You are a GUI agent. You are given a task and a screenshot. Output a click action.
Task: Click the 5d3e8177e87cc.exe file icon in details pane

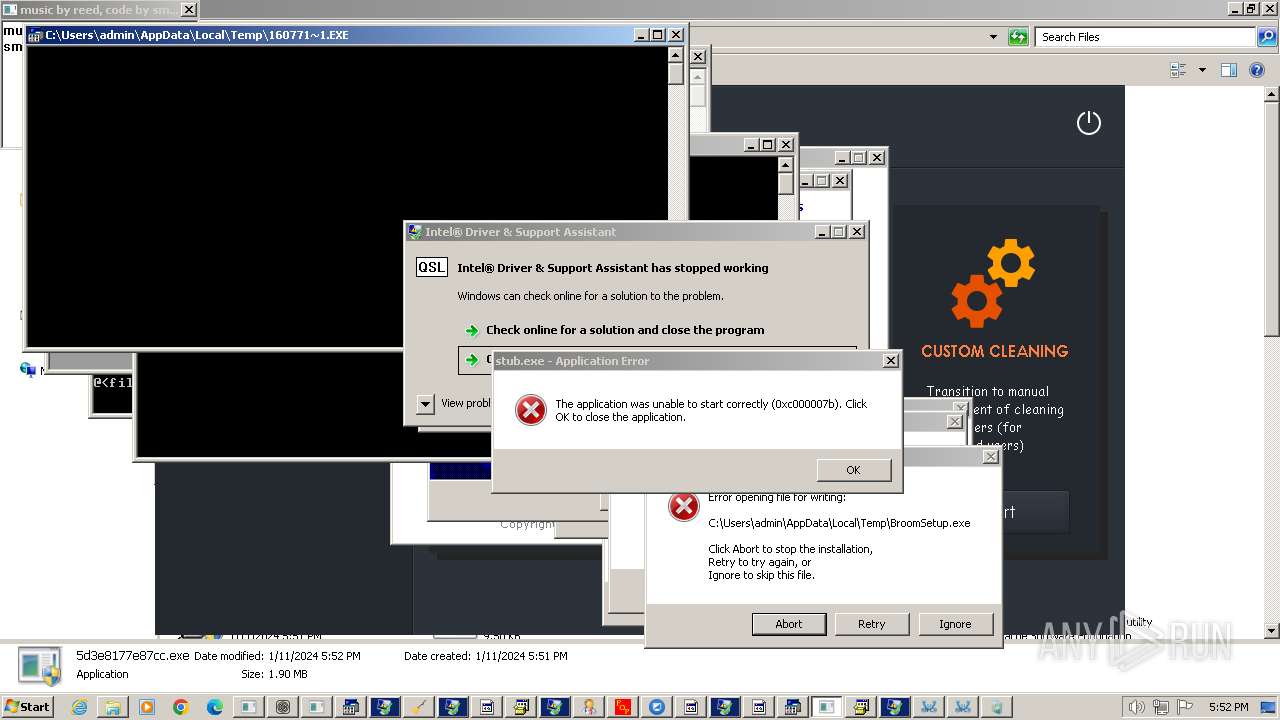[40, 667]
